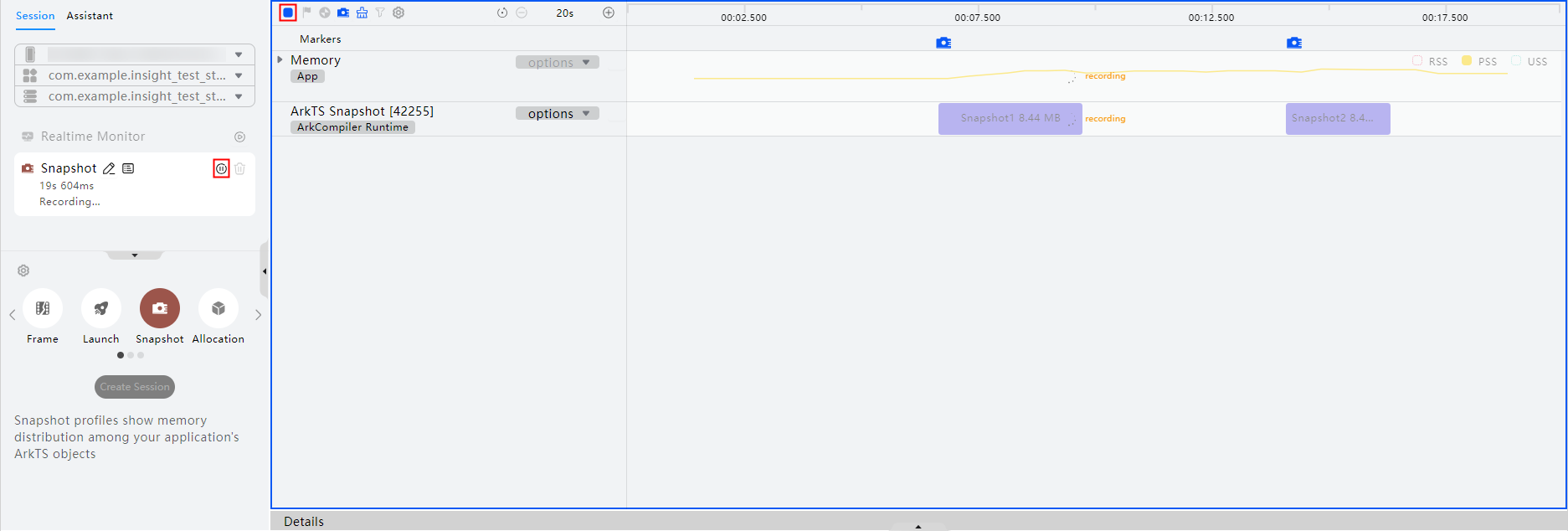This screenshot has height=531, width=1568.
Task: Switch to the Assistant tab
Action: pyautogui.click(x=90, y=16)
